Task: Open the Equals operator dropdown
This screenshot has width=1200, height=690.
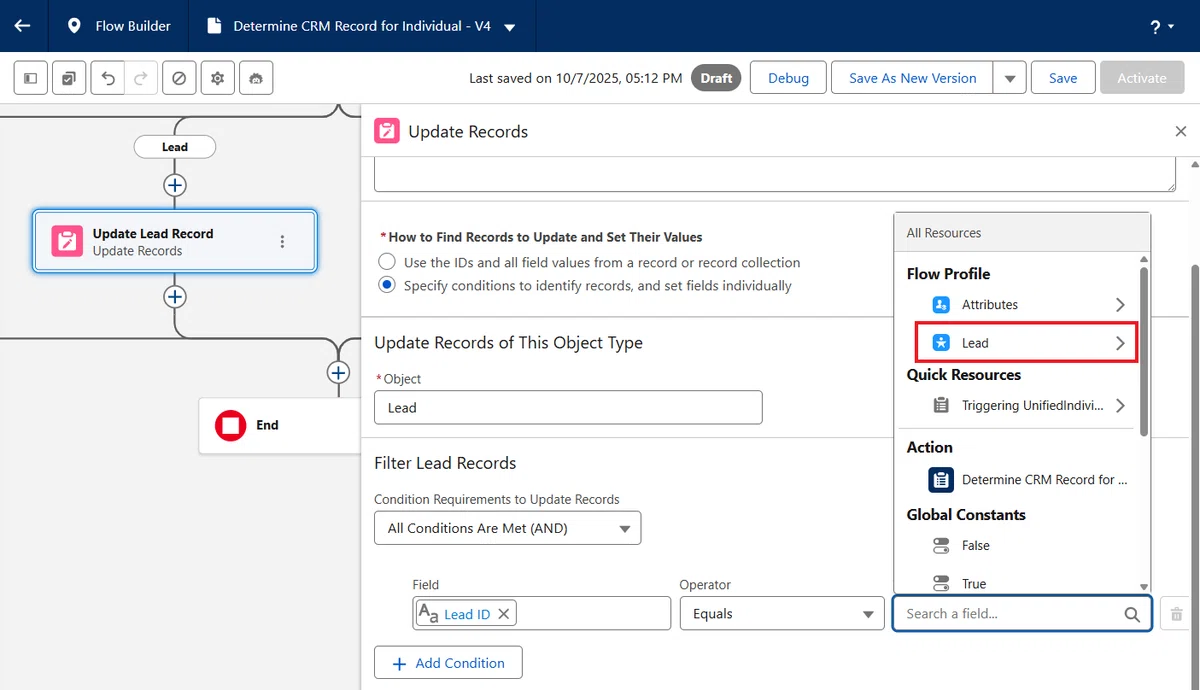Action: tap(781, 614)
